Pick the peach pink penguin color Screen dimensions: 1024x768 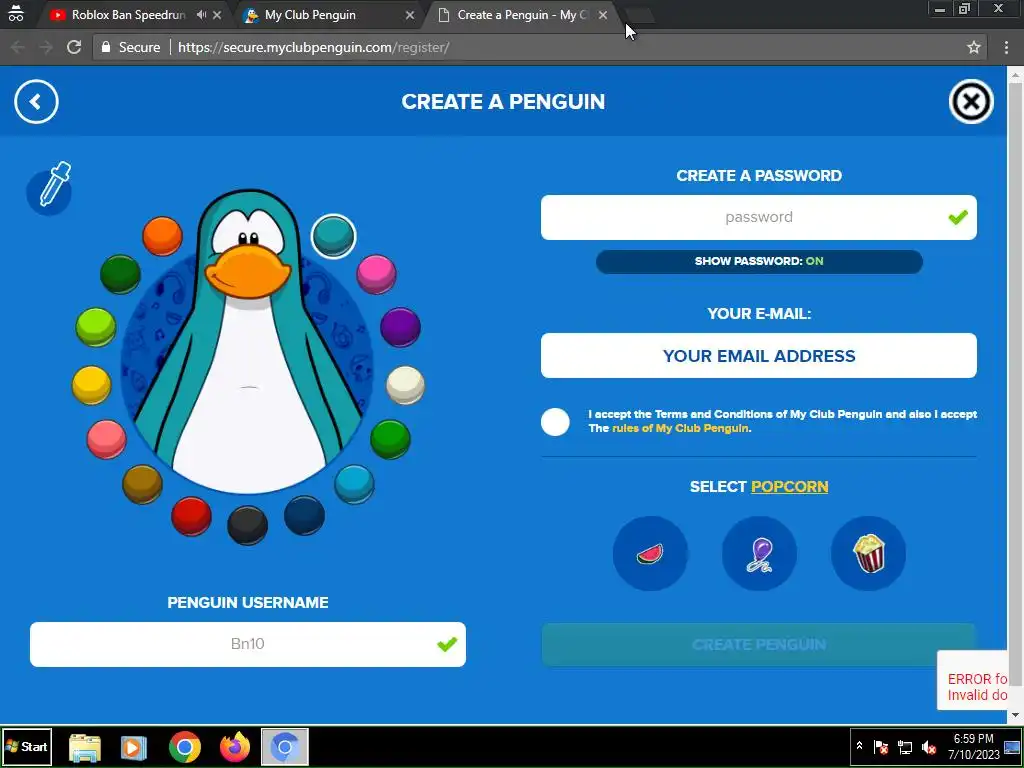pyautogui.click(x=106, y=439)
